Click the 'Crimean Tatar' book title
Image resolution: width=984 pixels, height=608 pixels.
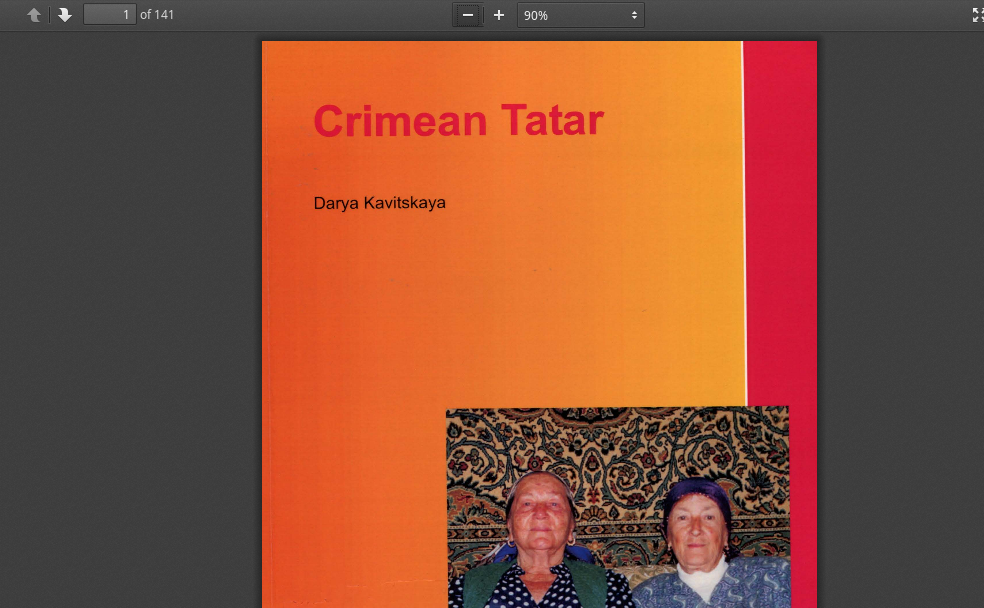(459, 120)
